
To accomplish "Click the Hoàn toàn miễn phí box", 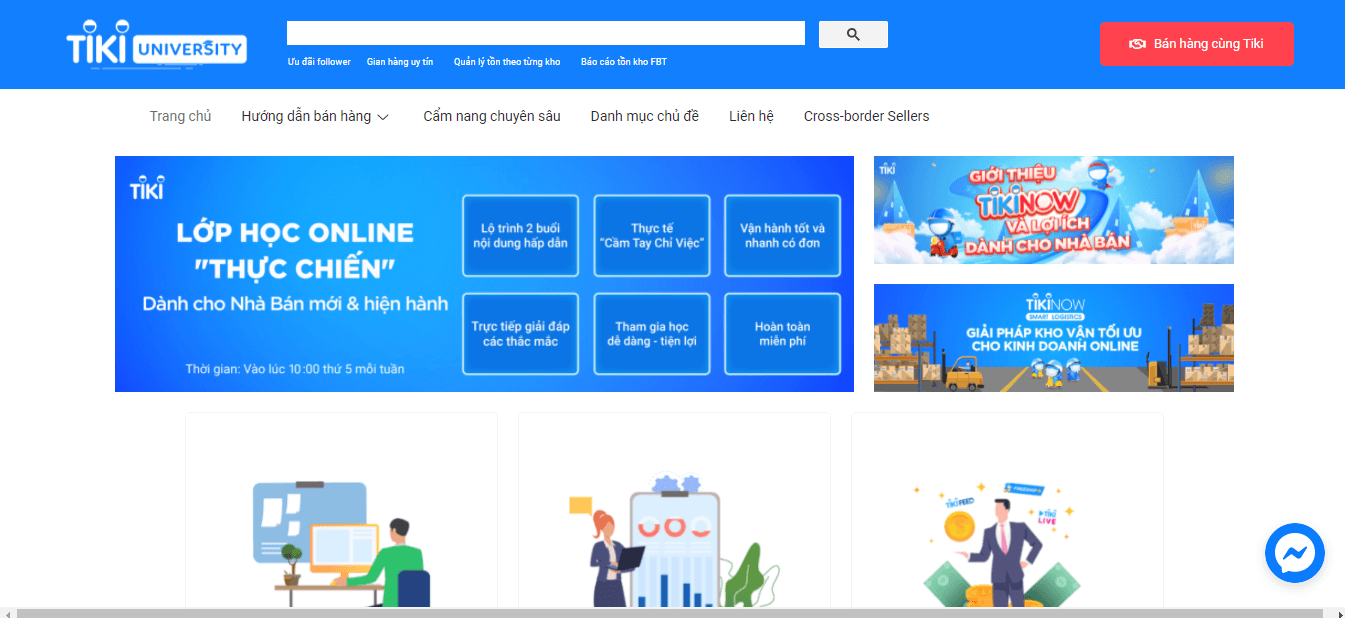I will pyautogui.click(x=783, y=334).
